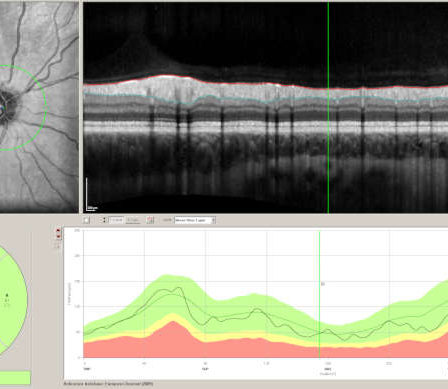Image resolution: width=448 pixels, height=389 pixels.
Task: Click the square icon left of the zoom stepper
Action: (x=86, y=220)
